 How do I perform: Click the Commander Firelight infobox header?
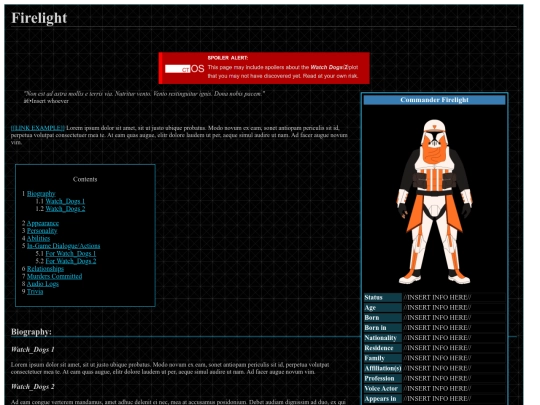point(434,100)
